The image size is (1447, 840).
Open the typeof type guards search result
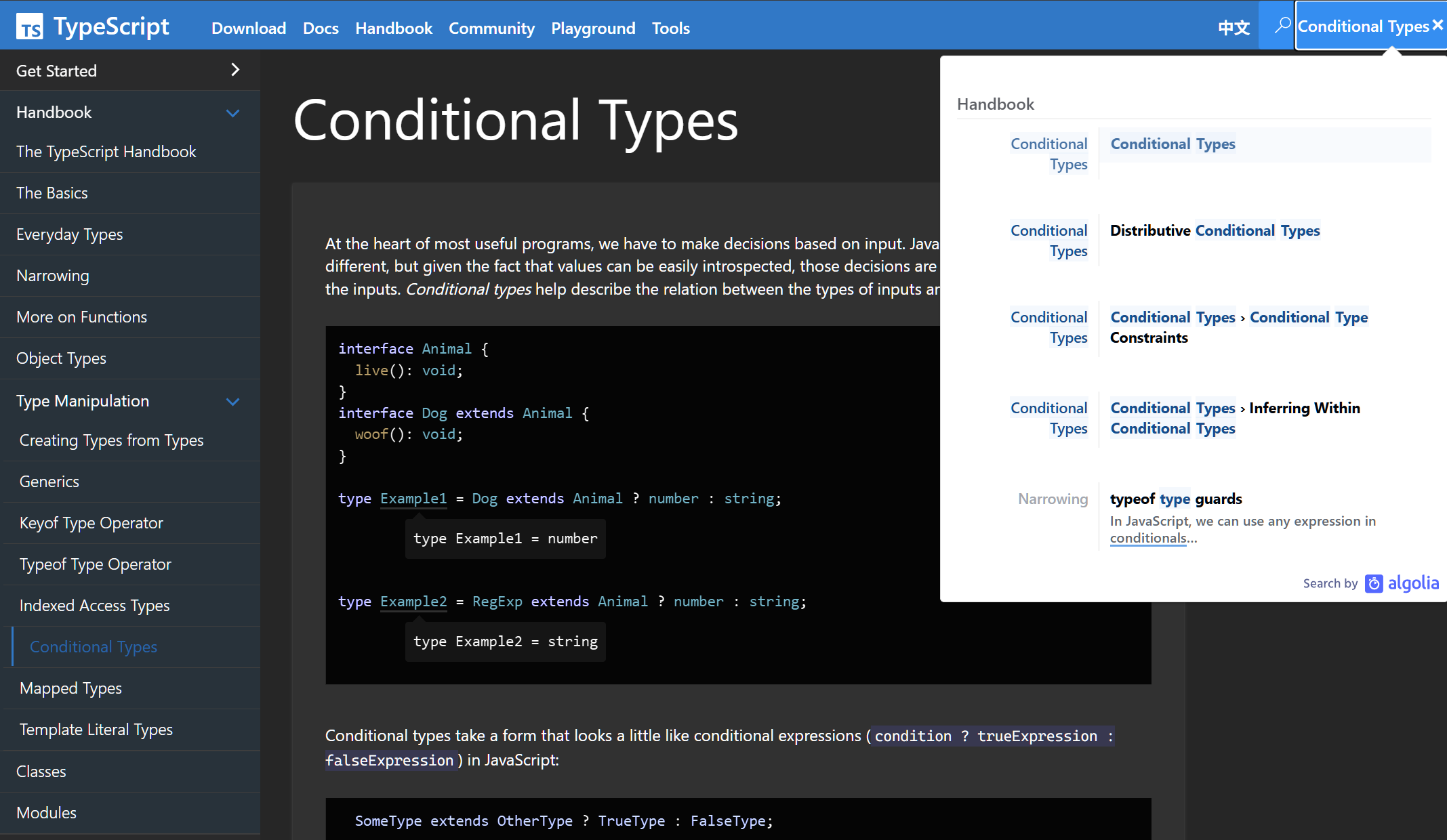[x=1176, y=499]
